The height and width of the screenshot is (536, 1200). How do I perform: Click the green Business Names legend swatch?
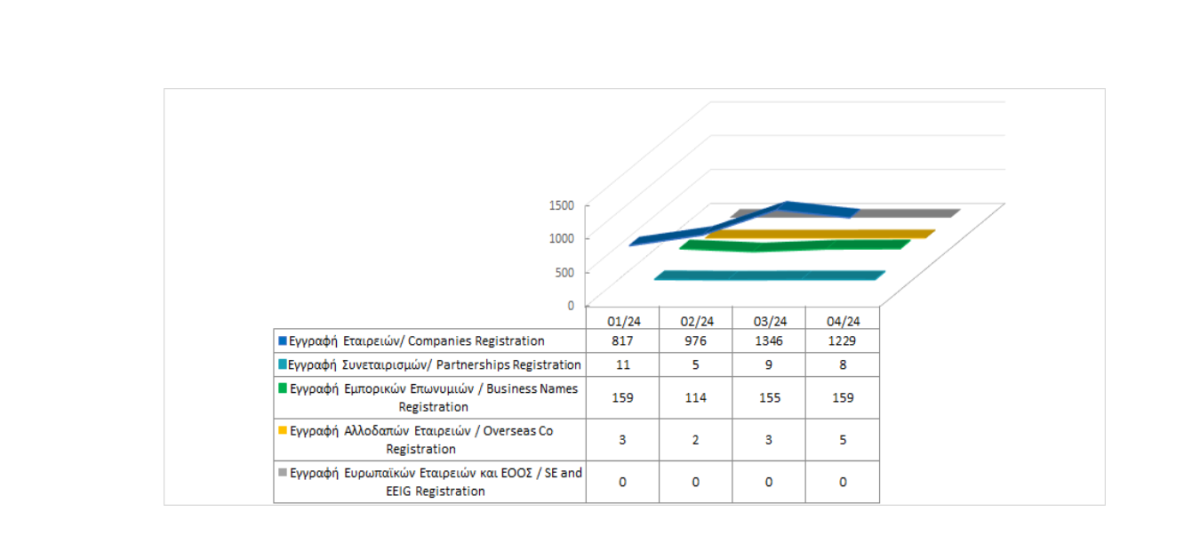coord(283,389)
